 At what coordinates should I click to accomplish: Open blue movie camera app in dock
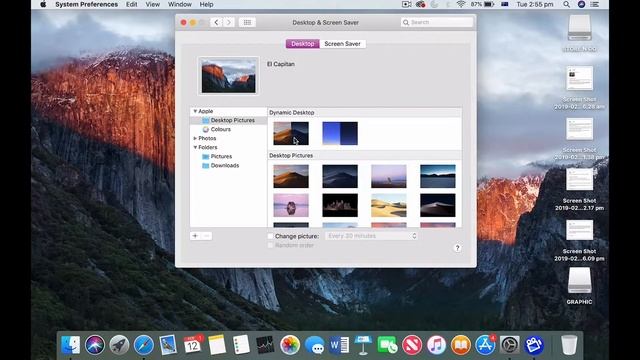pos(534,345)
